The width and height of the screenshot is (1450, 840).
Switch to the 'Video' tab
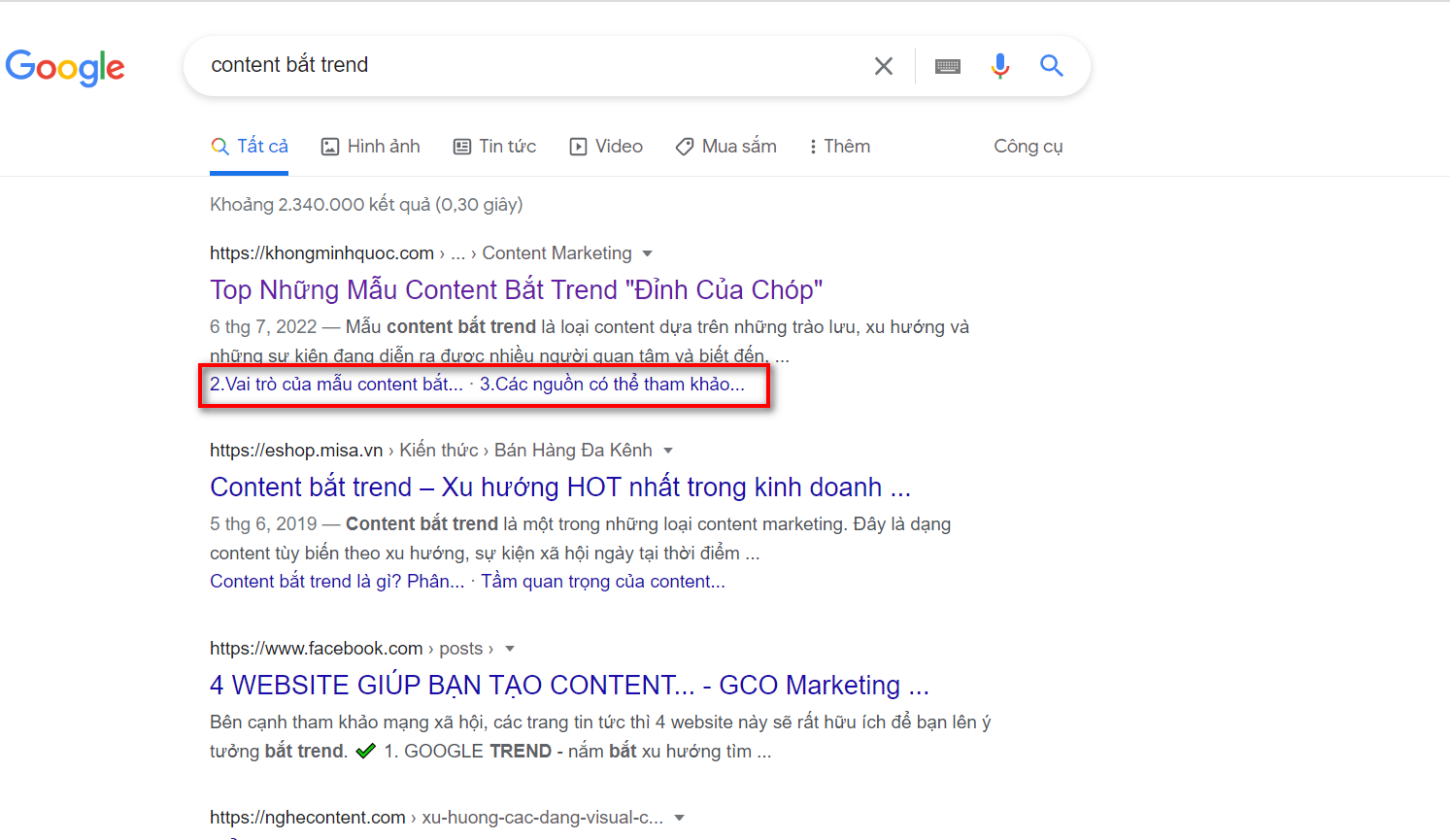(606, 147)
